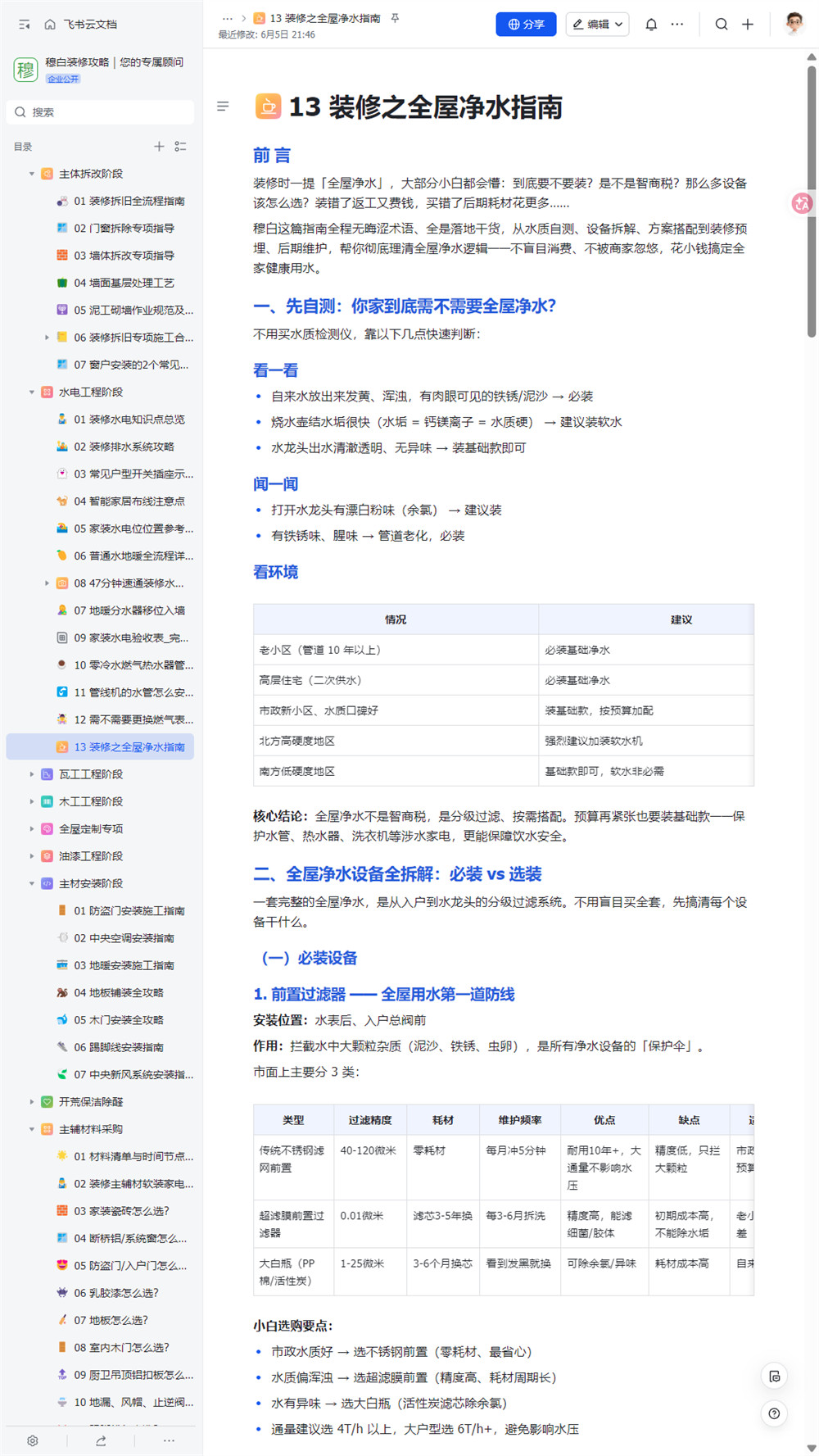This screenshot has width=819, height=1456.
Task: Click table cell 超滤膜前置过滤器
Action: pos(292,1224)
